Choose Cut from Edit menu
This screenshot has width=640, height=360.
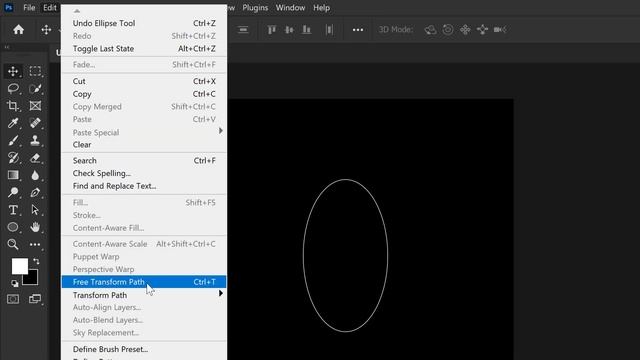point(144,81)
